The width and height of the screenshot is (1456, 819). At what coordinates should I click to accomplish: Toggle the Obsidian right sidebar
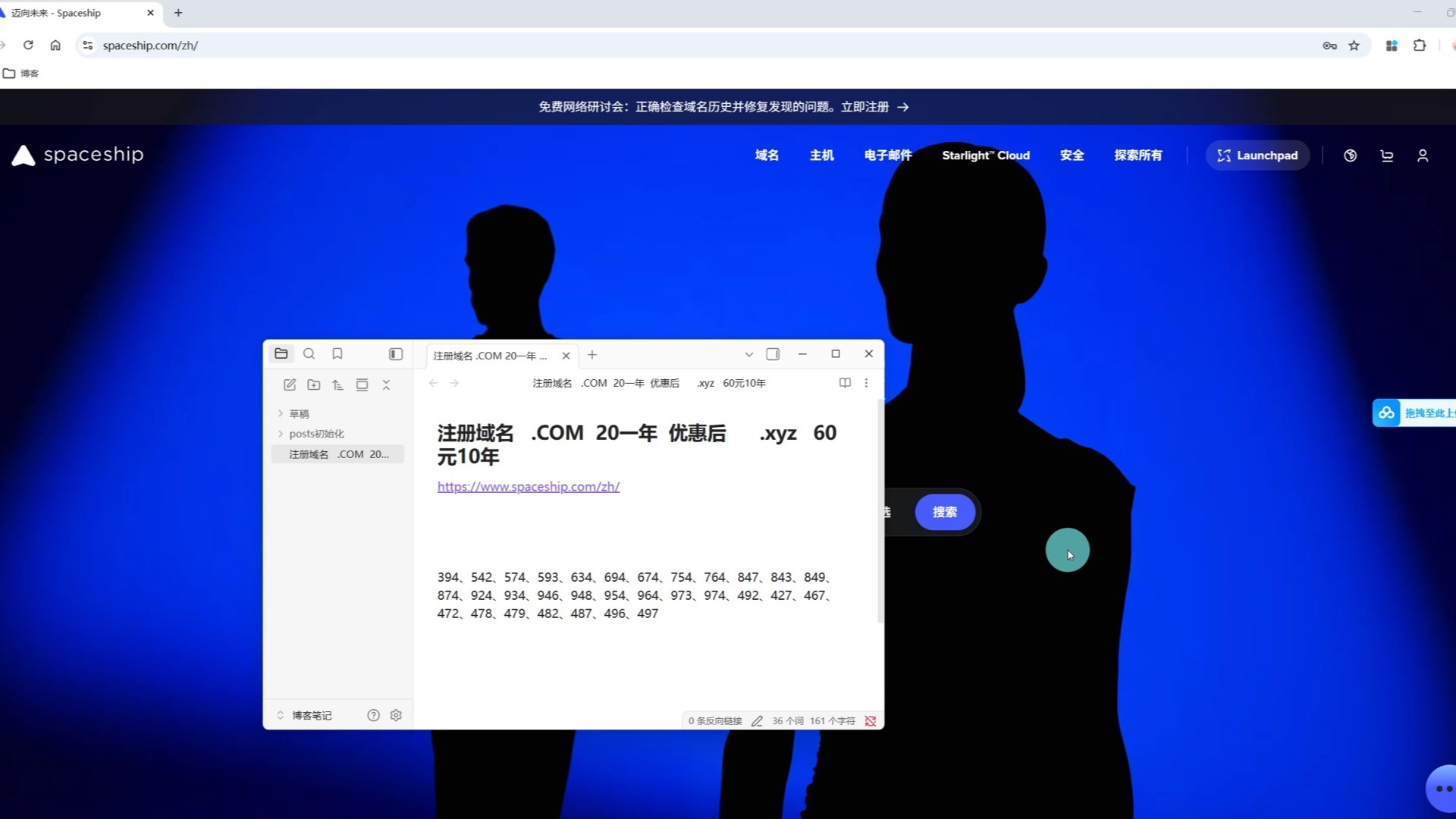[x=773, y=354]
